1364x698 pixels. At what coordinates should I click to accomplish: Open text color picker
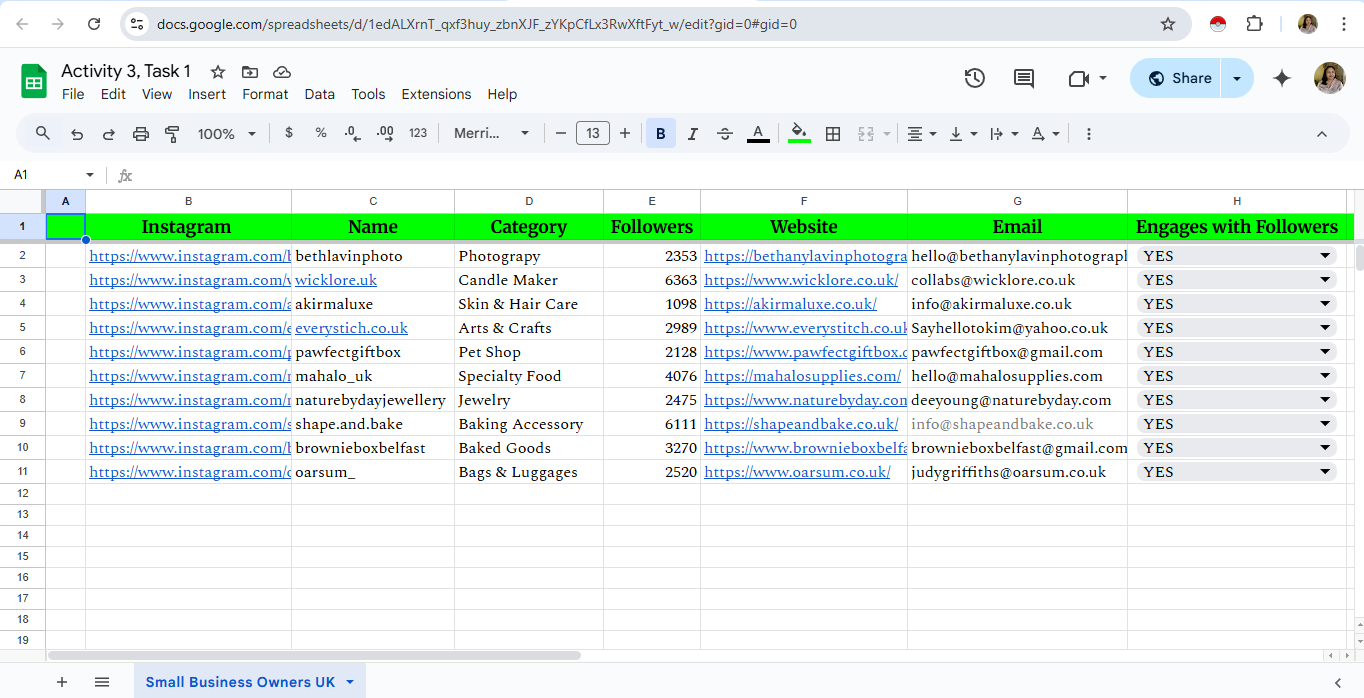pyautogui.click(x=758, y=133)
